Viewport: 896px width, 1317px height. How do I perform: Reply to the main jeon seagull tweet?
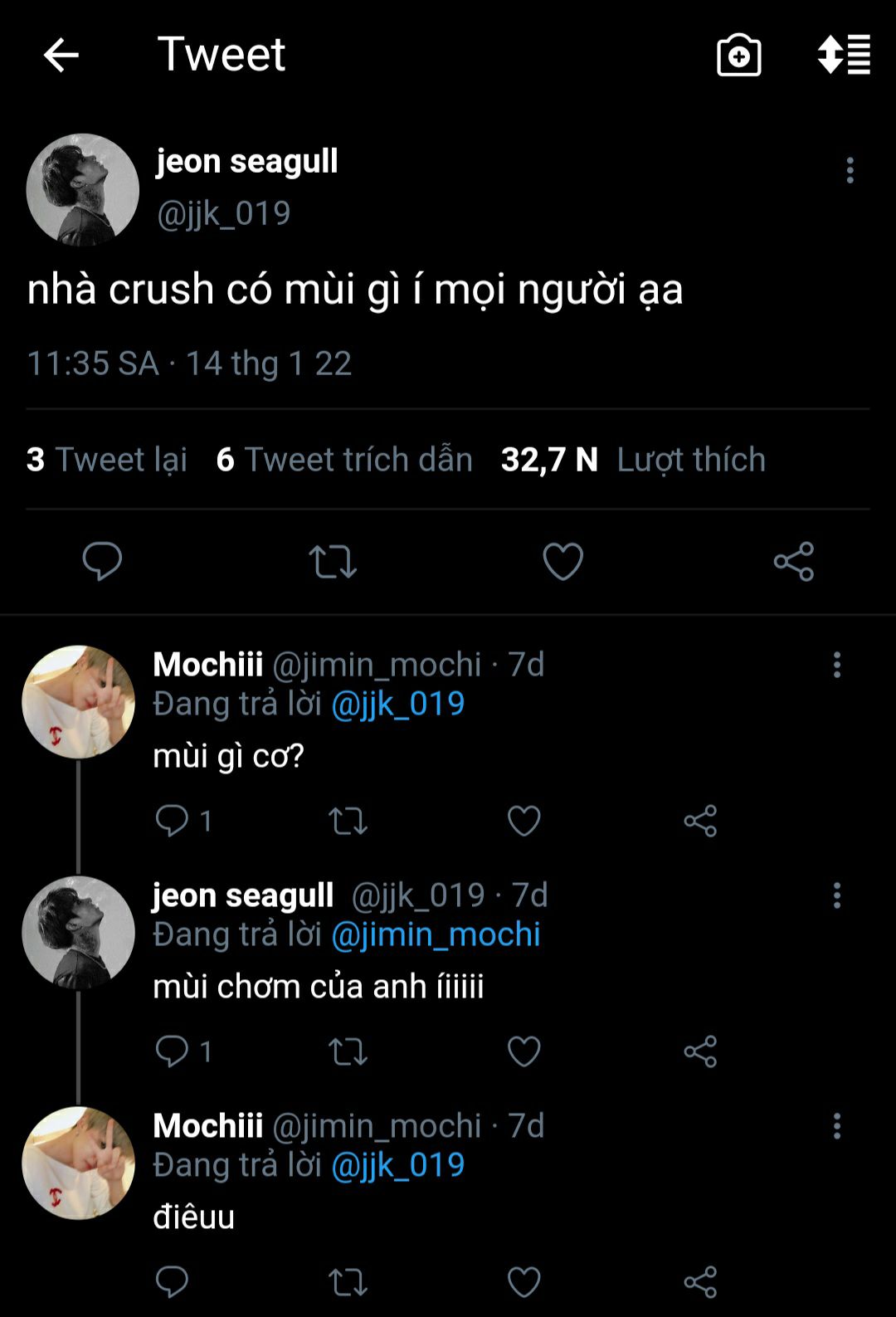102,561
